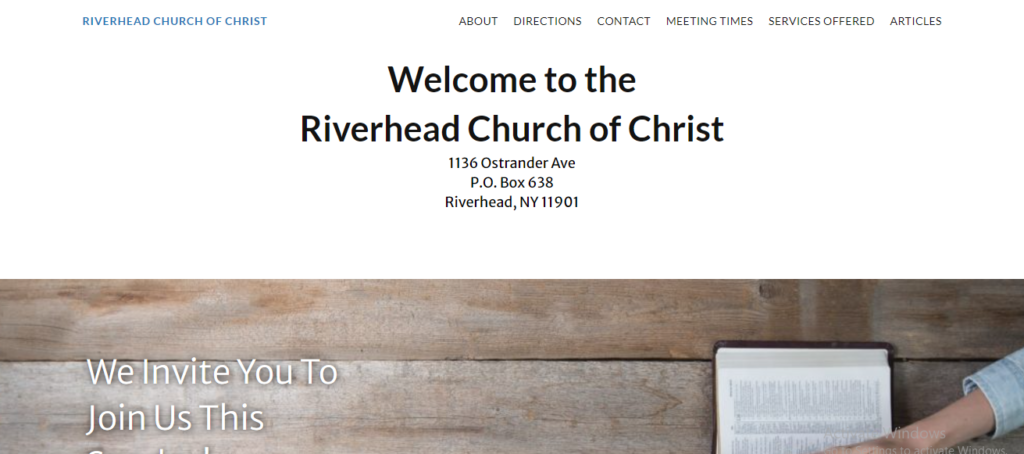
Task: Click the Riverhead Church of Christ site title
Action: click(x=174, y=21)
